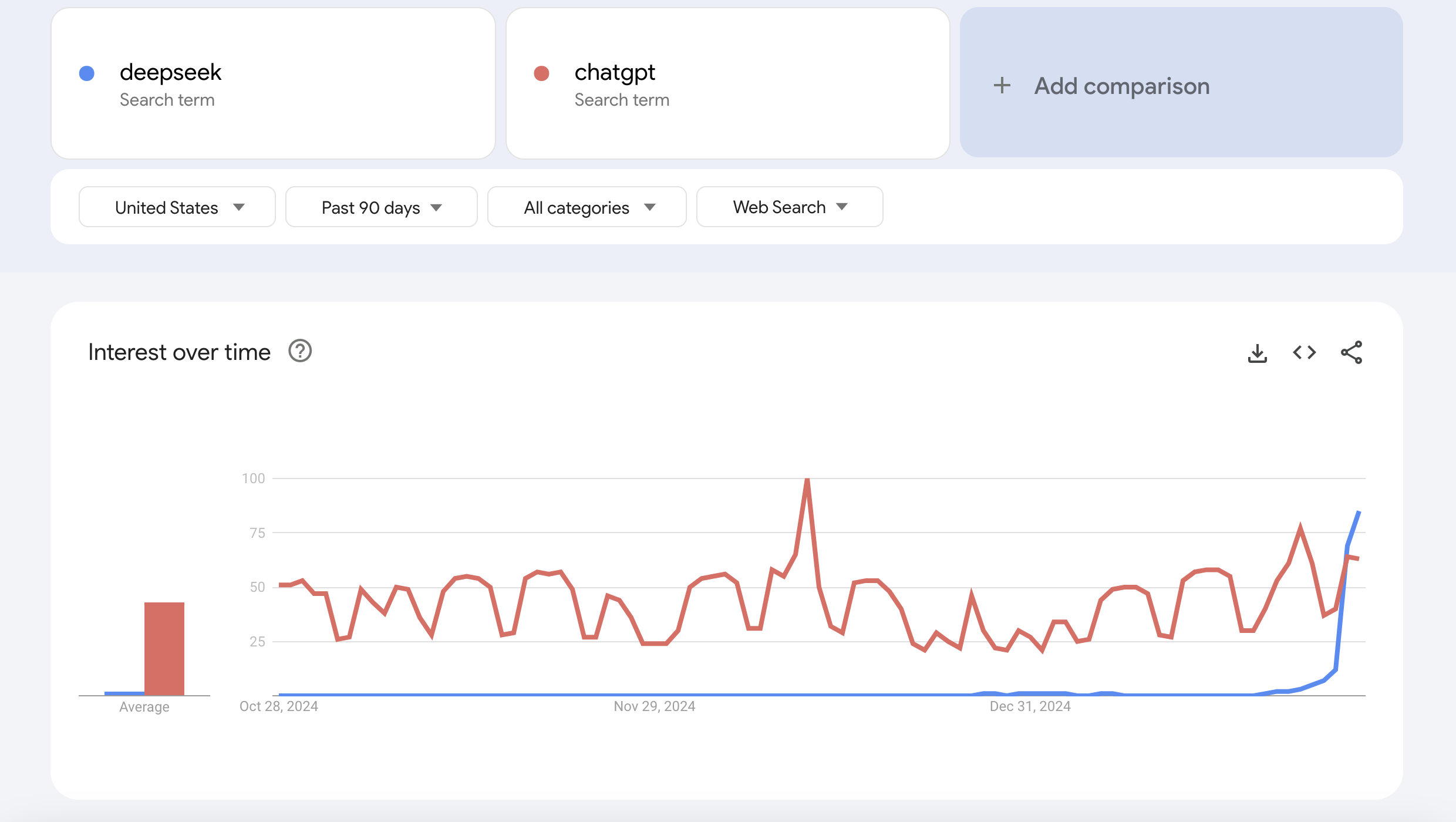
Task: Click the chatgpt peak on the chart
Action: tap(808, 479)
